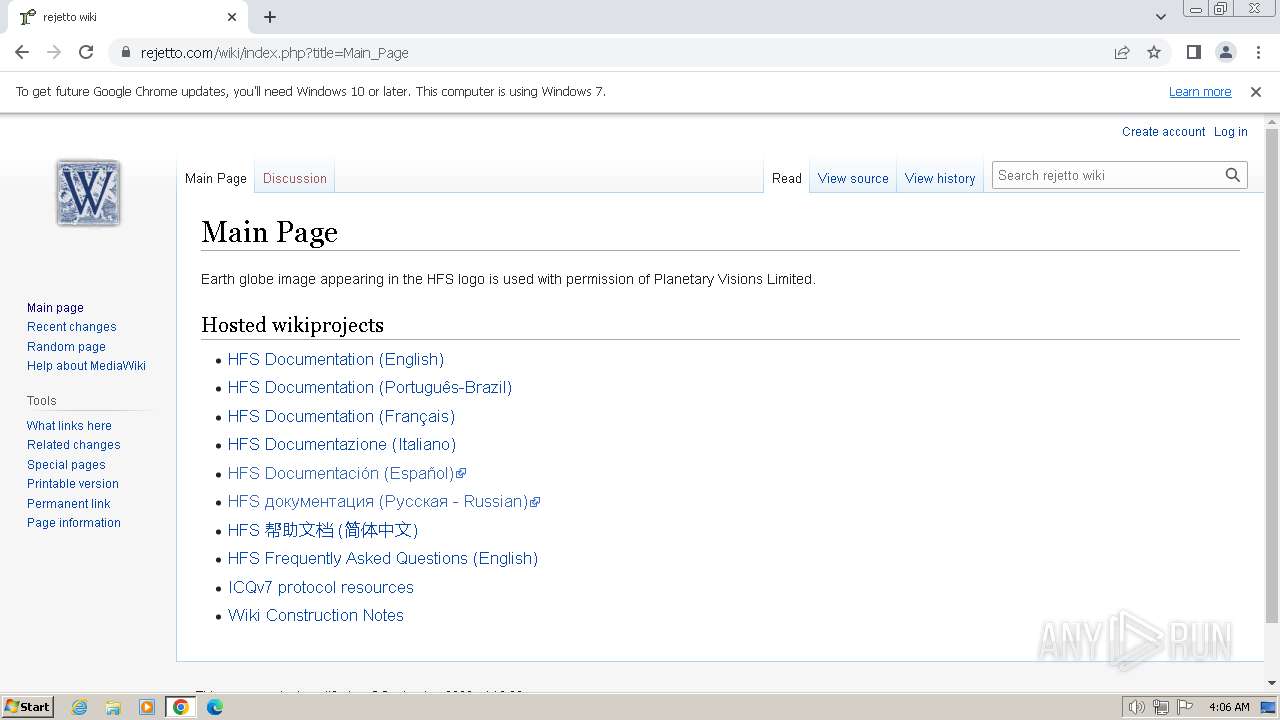Open Related changes tool
This screenshot has height=720, width=1280.
point(74,445)
